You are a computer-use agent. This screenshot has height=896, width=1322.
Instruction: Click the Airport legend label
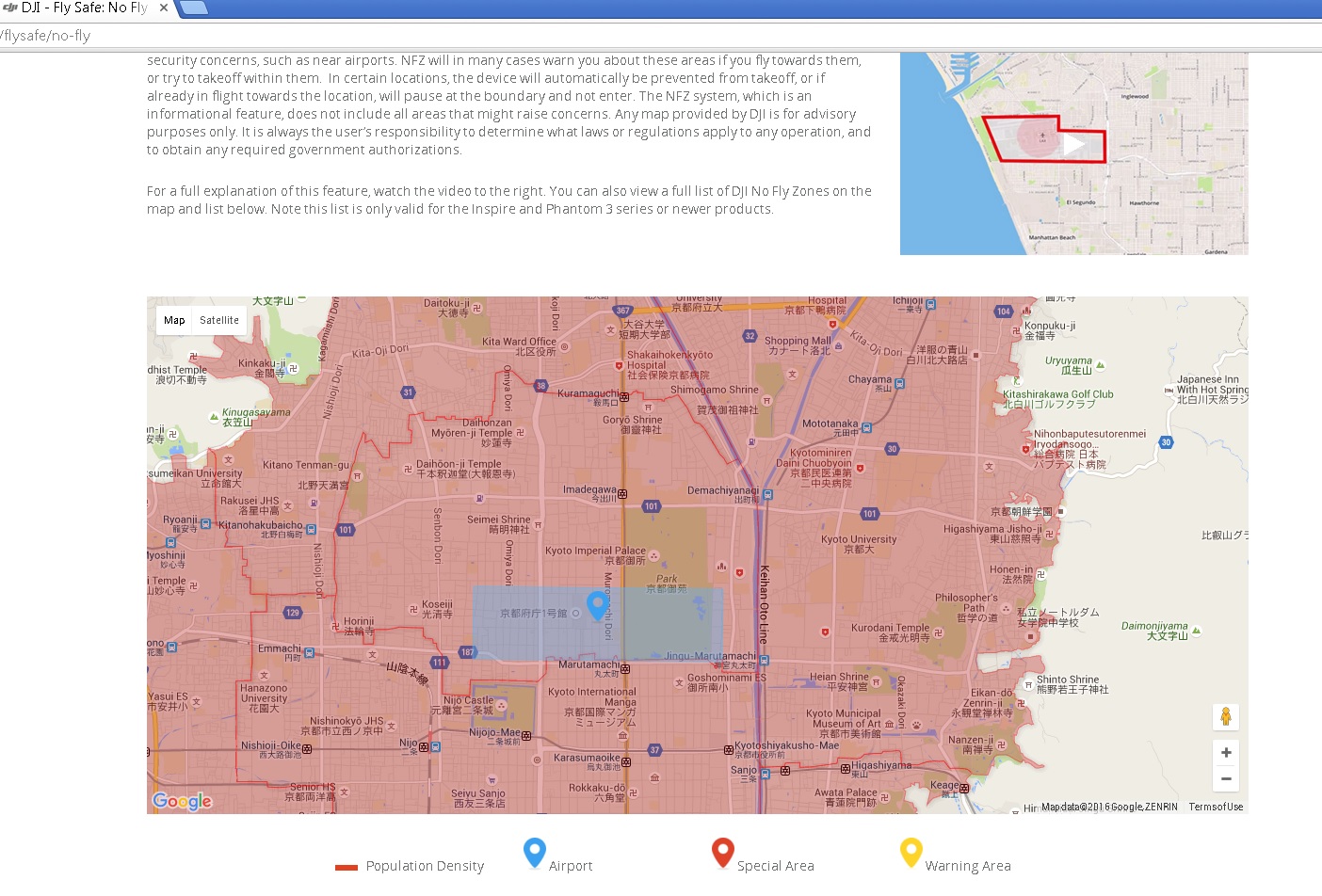pos(571,866)
